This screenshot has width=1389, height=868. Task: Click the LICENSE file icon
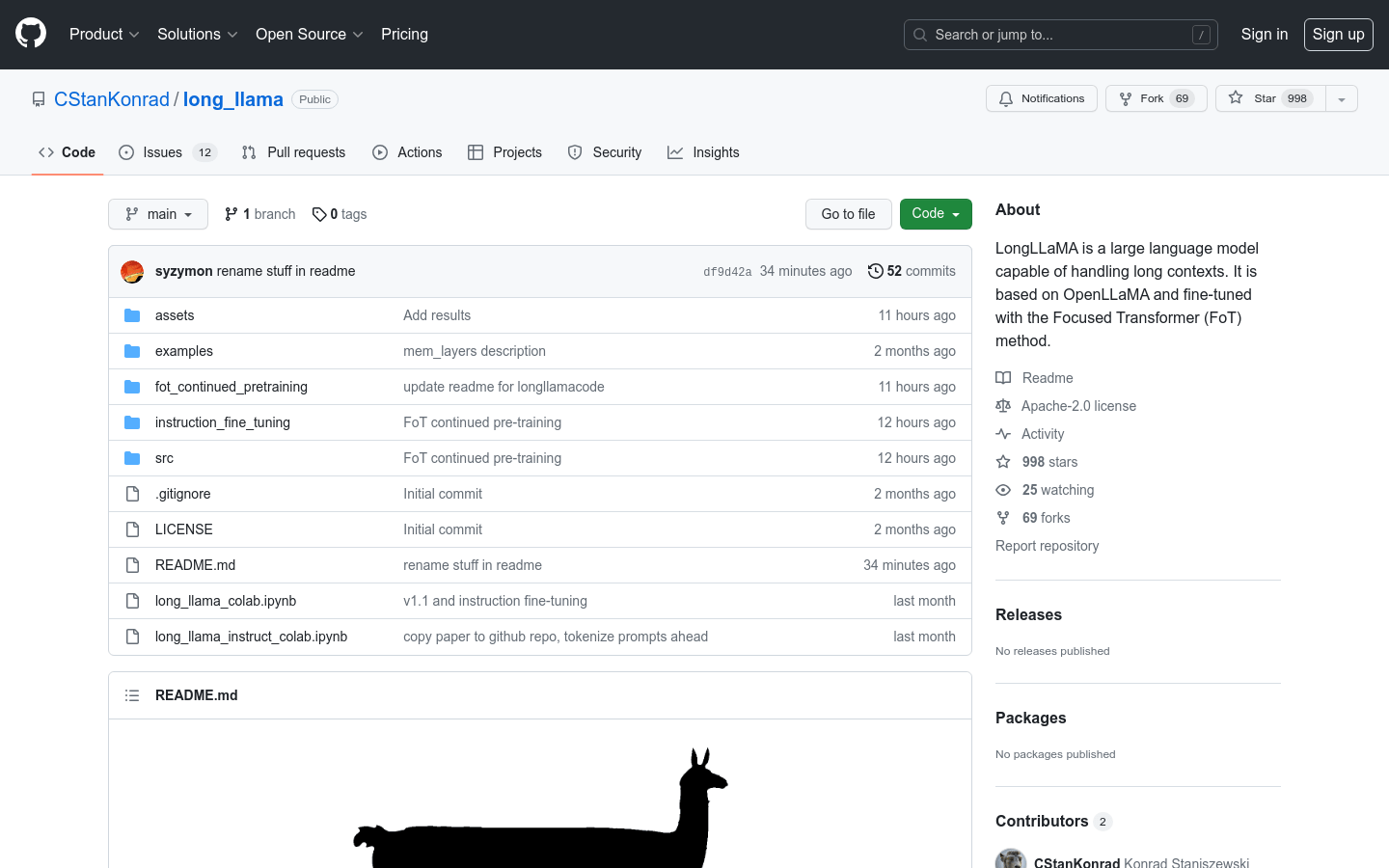coord(132,529)
